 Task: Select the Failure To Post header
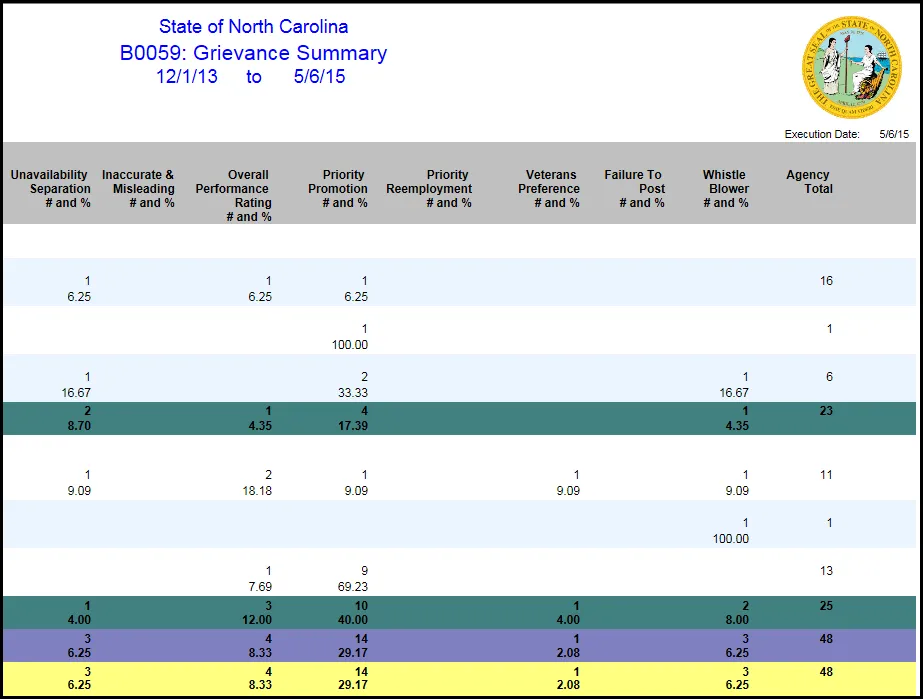(x=634, y=189)
